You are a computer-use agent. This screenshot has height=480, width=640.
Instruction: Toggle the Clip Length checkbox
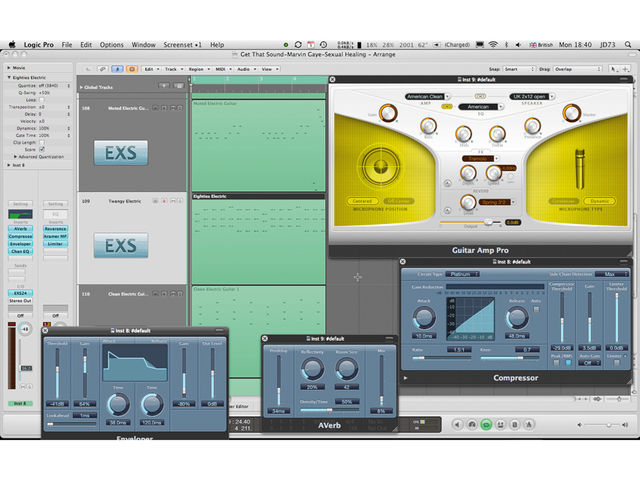pos(42,142)
